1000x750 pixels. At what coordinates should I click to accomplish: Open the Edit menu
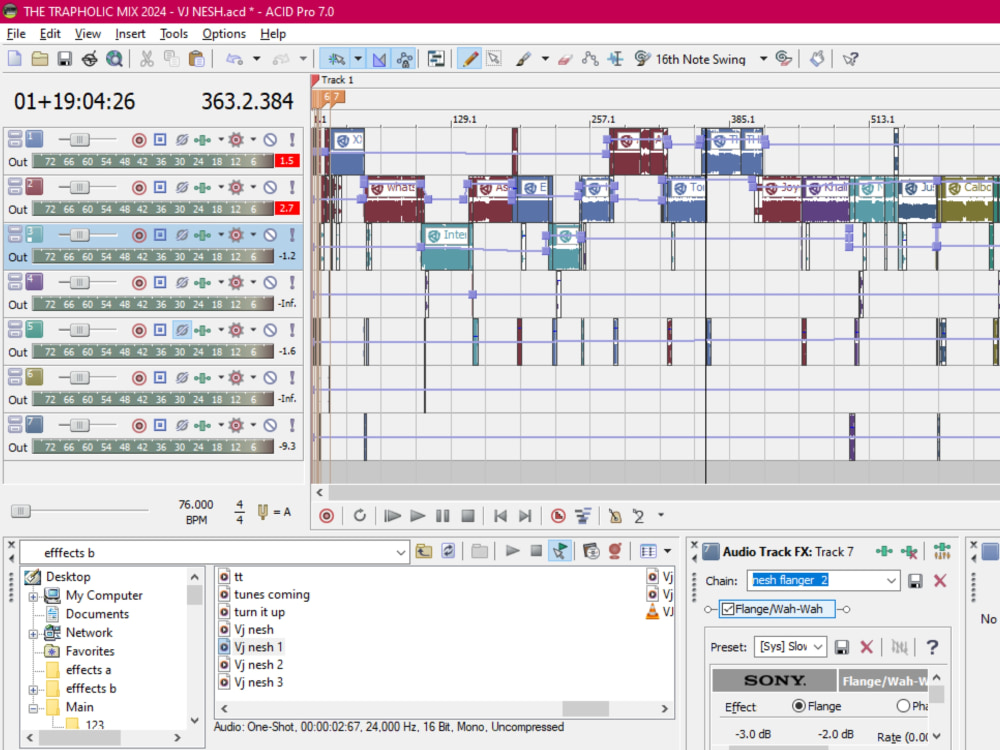tap(50, 34)
